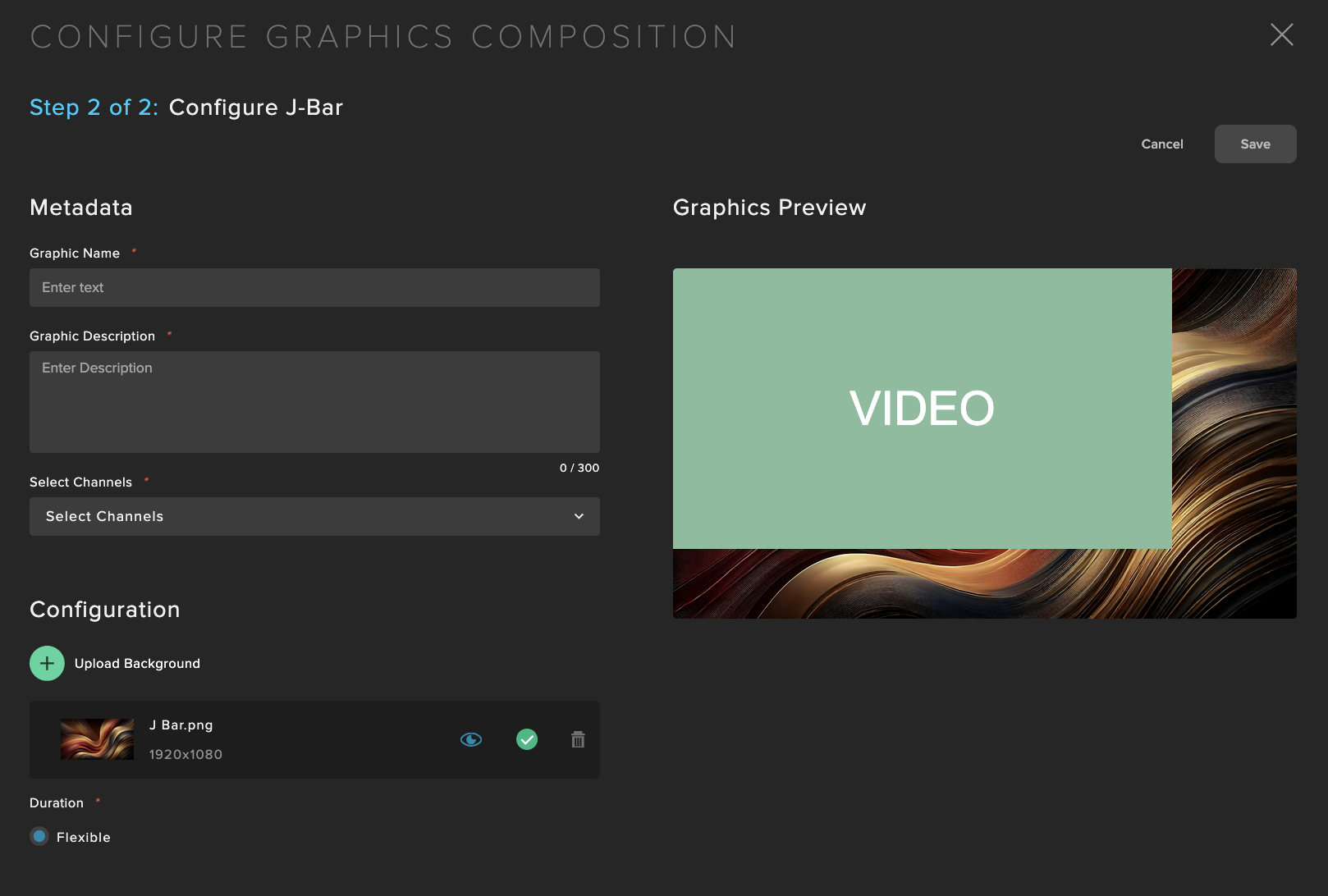Viewport: 1328px width, 896px height.
Task: Click into the Graphic Description textarea
Action: pos(314,402)
